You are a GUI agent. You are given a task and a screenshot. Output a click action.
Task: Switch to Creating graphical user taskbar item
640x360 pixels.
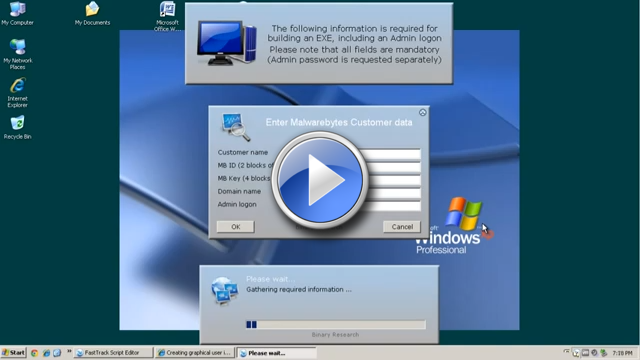[x=195, y=353]
